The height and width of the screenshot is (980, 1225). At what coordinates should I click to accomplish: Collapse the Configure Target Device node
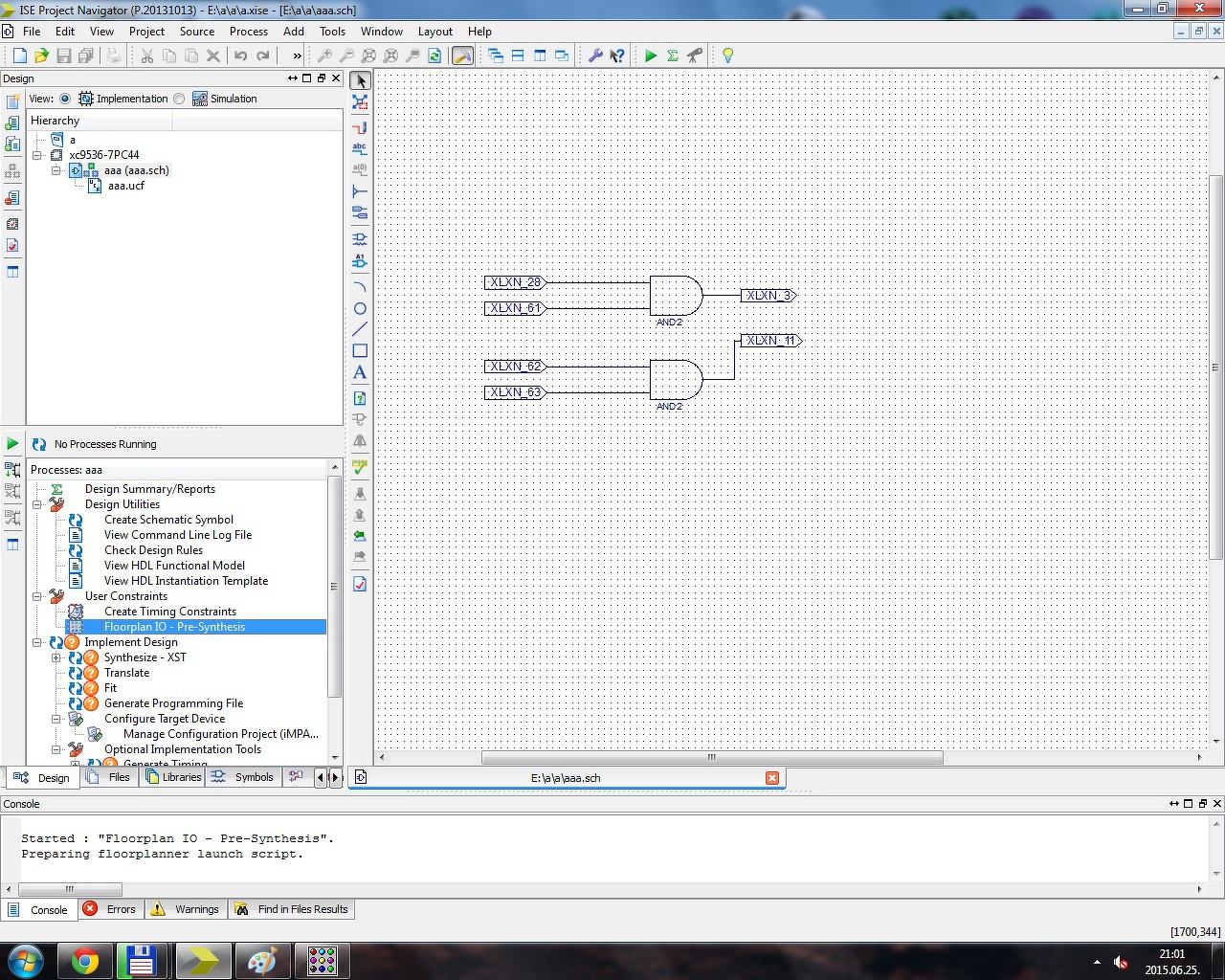click(x=56, y=719)
